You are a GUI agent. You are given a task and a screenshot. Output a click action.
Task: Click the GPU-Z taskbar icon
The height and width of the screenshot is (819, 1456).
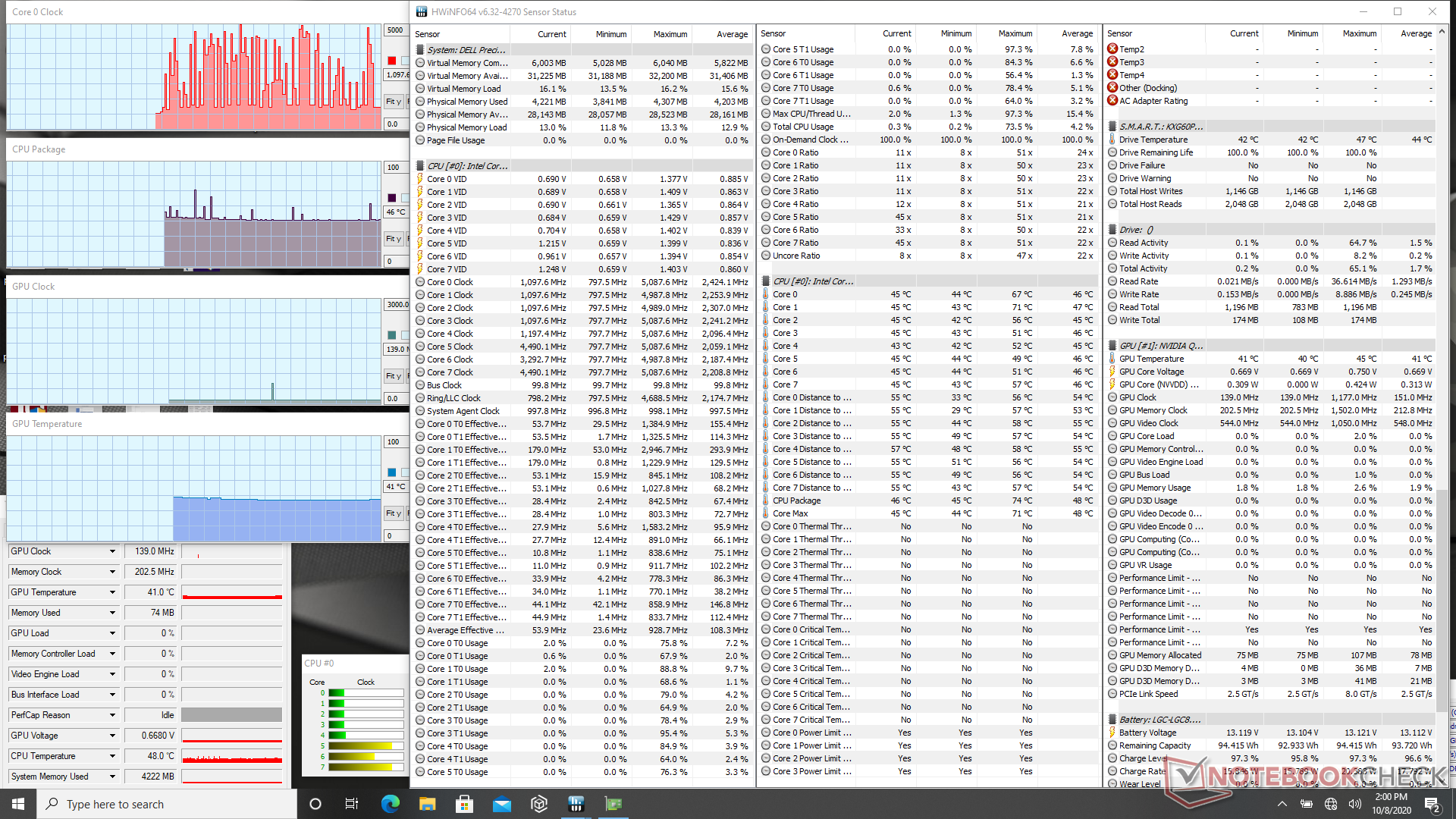613,804
